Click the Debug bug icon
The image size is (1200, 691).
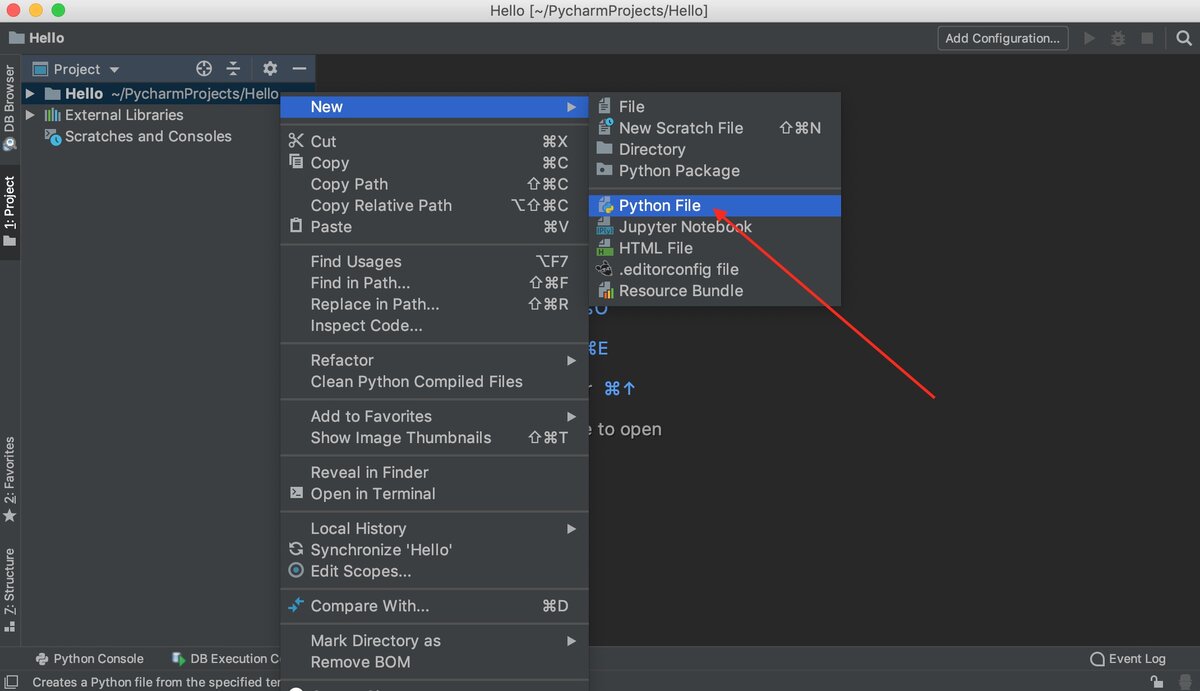[x=1118, y=38]
